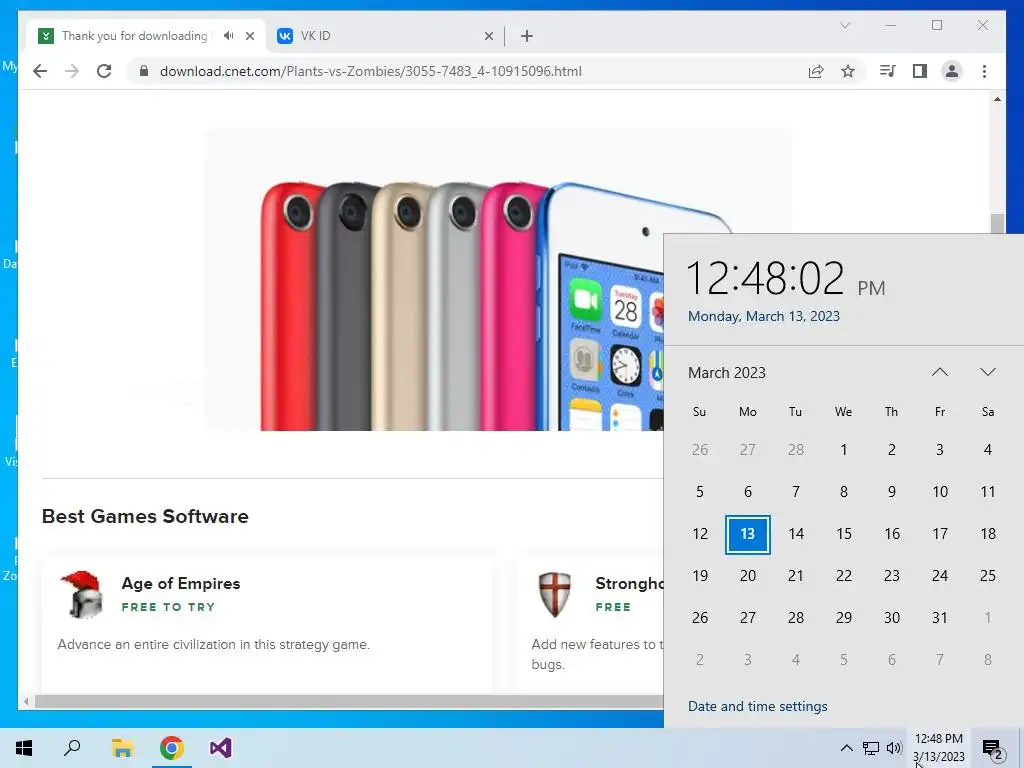Select today, March 13, in calendar
Viewport: 1024px width, 768px height.
[748, 534]
